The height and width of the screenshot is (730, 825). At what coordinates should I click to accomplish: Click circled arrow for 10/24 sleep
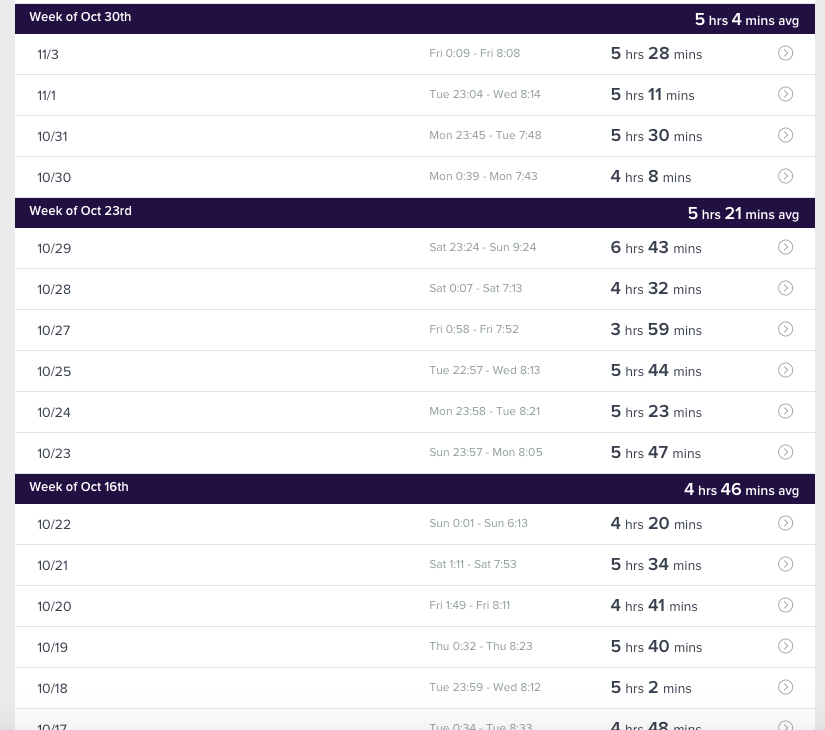[x=785, y=411]
